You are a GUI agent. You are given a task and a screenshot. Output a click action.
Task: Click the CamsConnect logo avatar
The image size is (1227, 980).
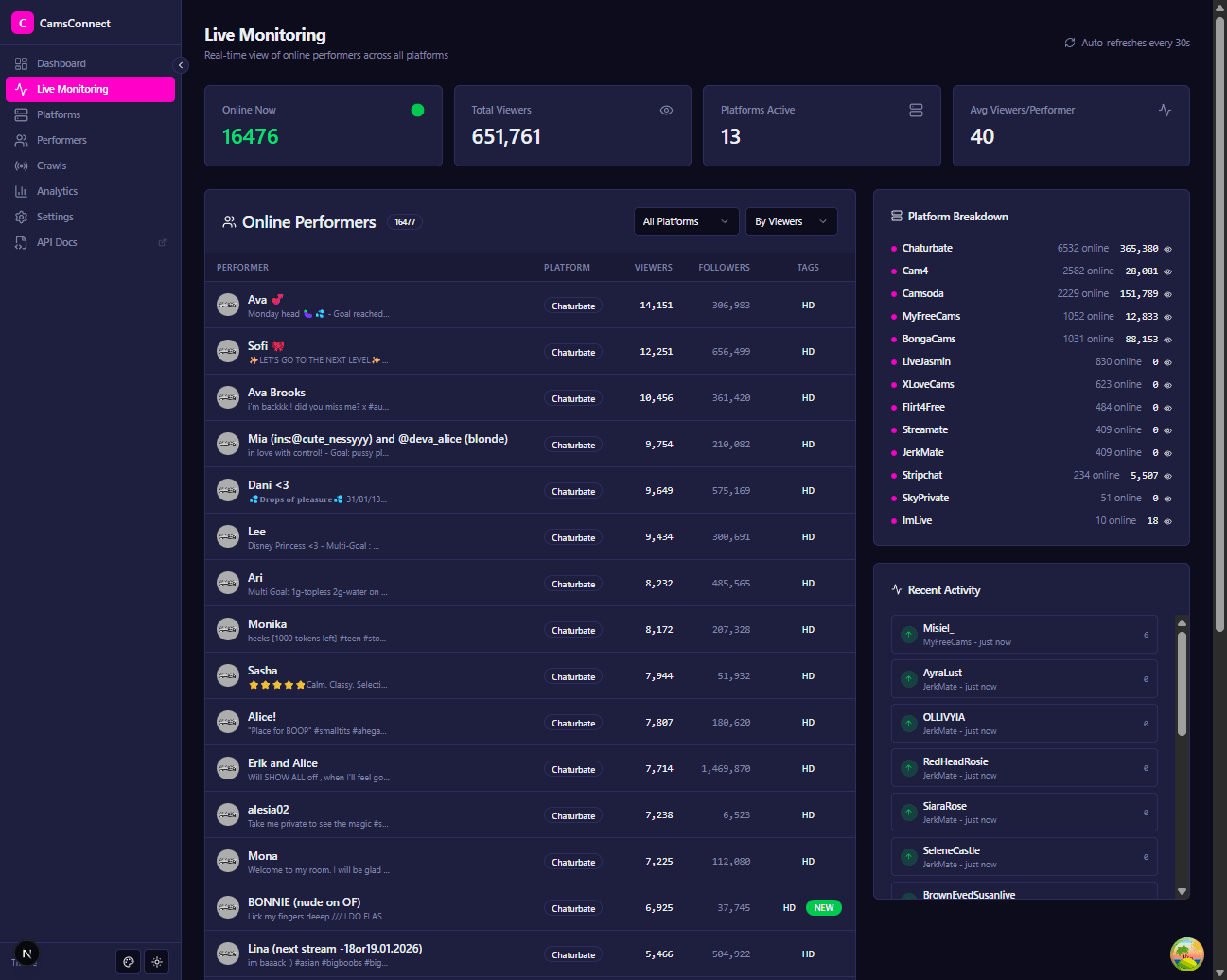[x=23, y=22]
